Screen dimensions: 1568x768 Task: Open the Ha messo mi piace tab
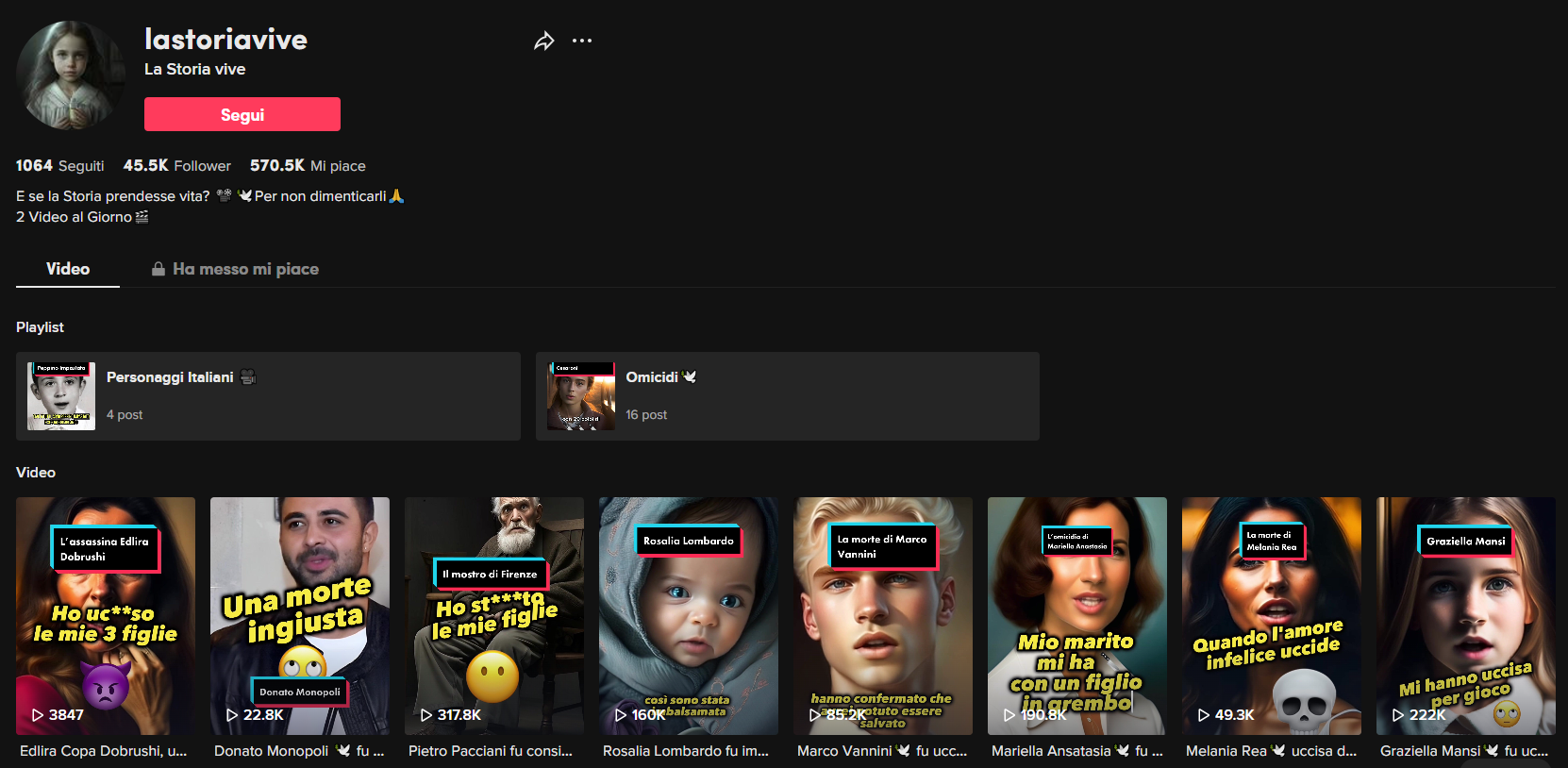point(245,269)
